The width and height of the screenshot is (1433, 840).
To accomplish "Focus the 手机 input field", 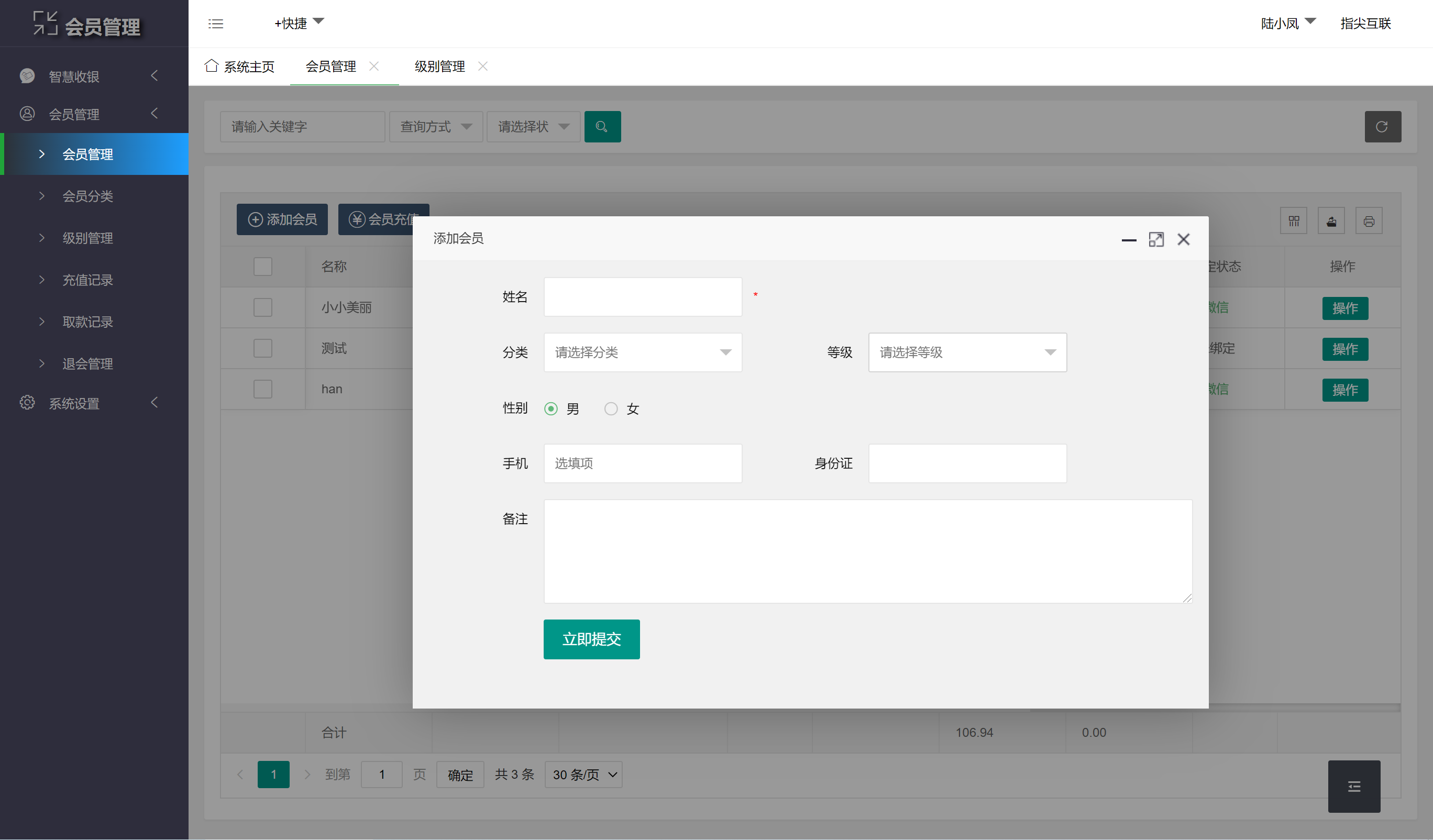I will click(x=643, y=463).
